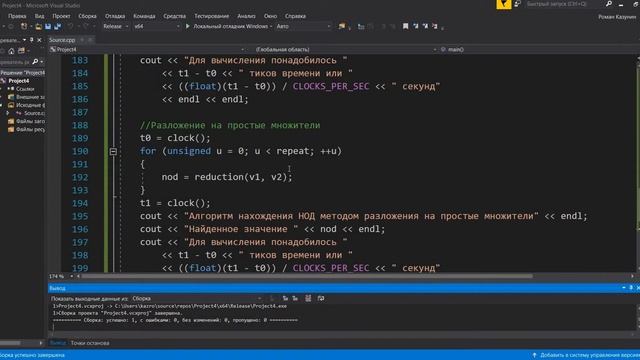Open the Project4 scope dropdown
This screenshot has height=360, width=640.
pos(147,49)
